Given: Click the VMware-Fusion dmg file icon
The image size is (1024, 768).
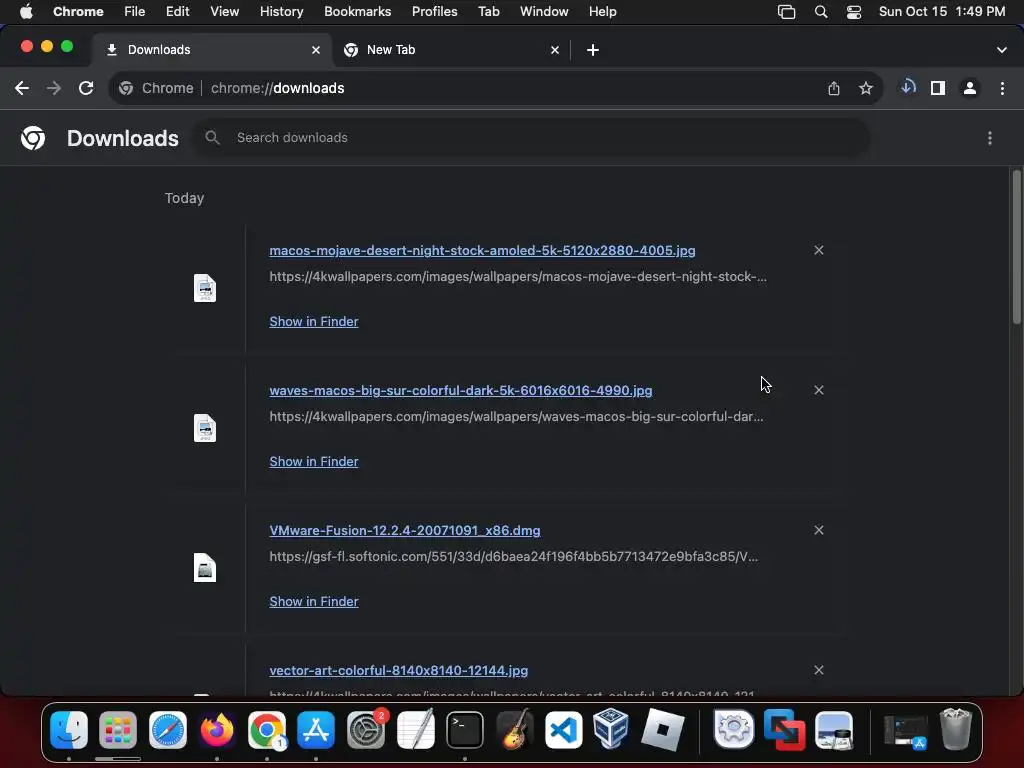Looking at the screenshot, I should point(205,568).
